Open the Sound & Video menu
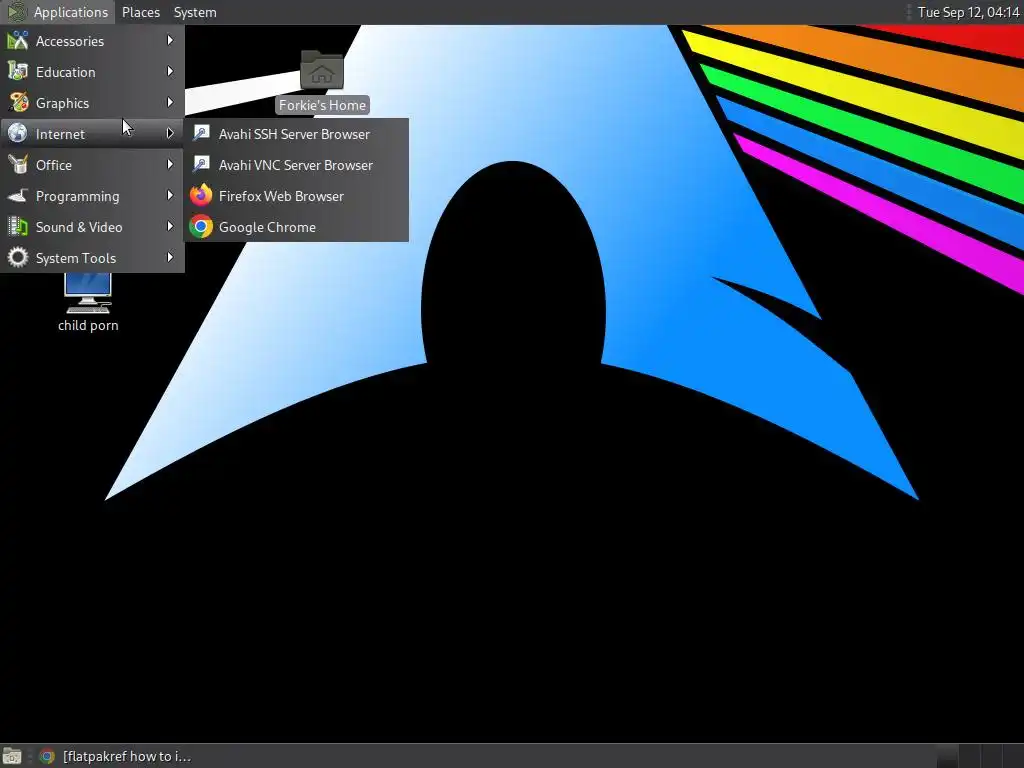 92,227
